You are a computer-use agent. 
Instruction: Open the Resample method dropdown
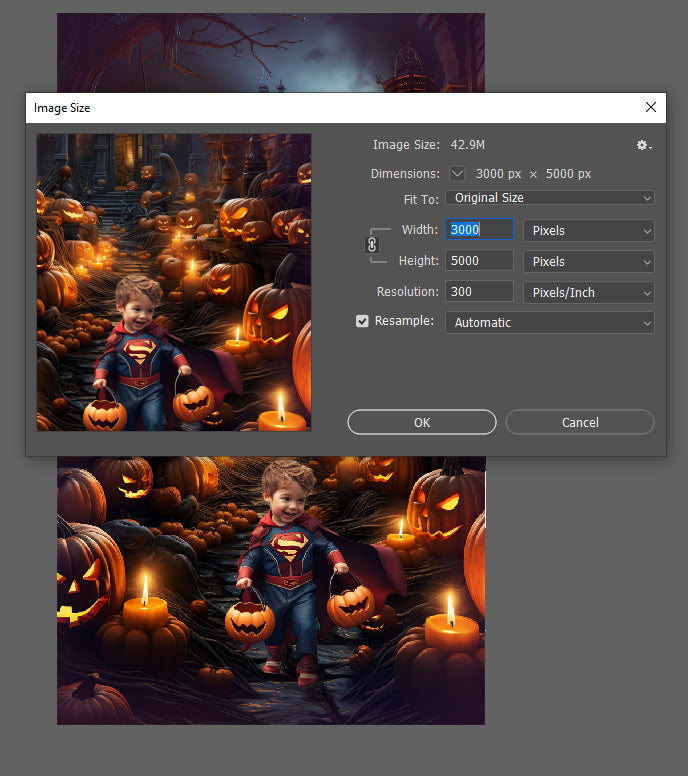pyautogui.click(x=550, y=323)
